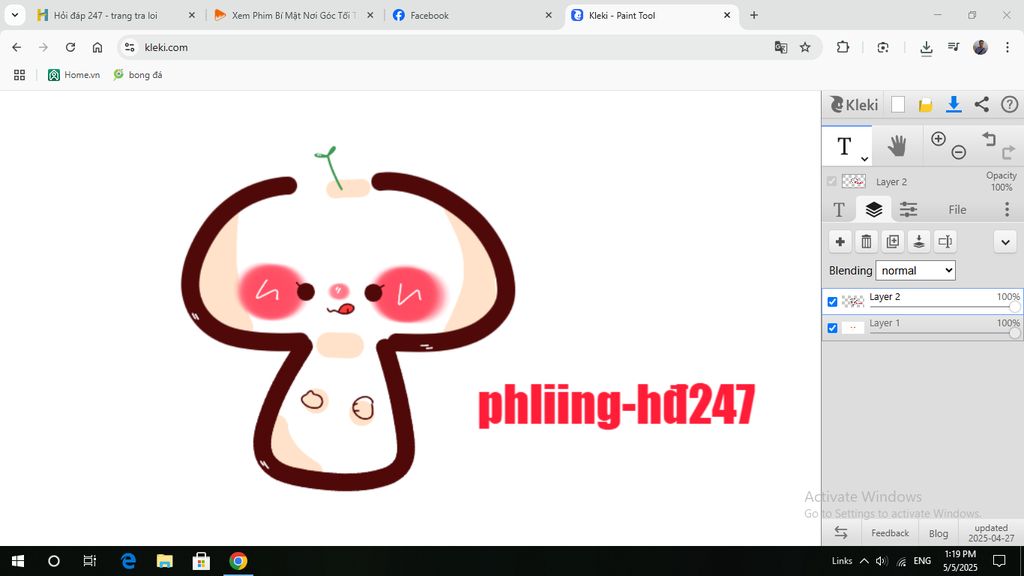Switch to the Facebook browser tab

coord(473,15)
